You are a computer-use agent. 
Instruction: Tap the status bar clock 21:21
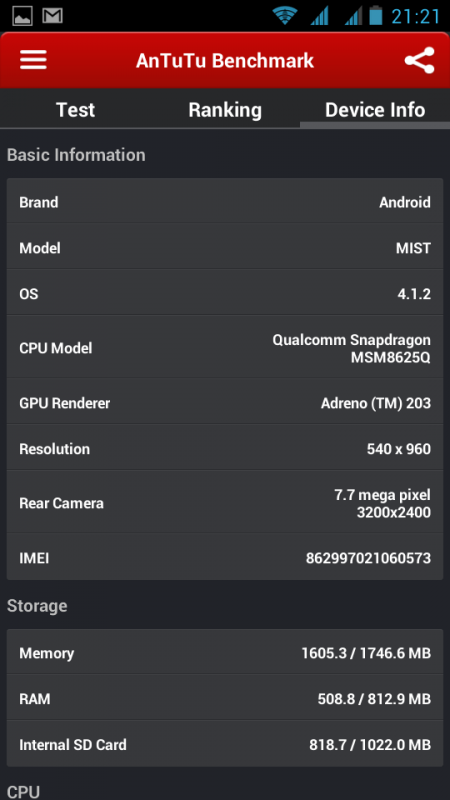coord(415,16)
